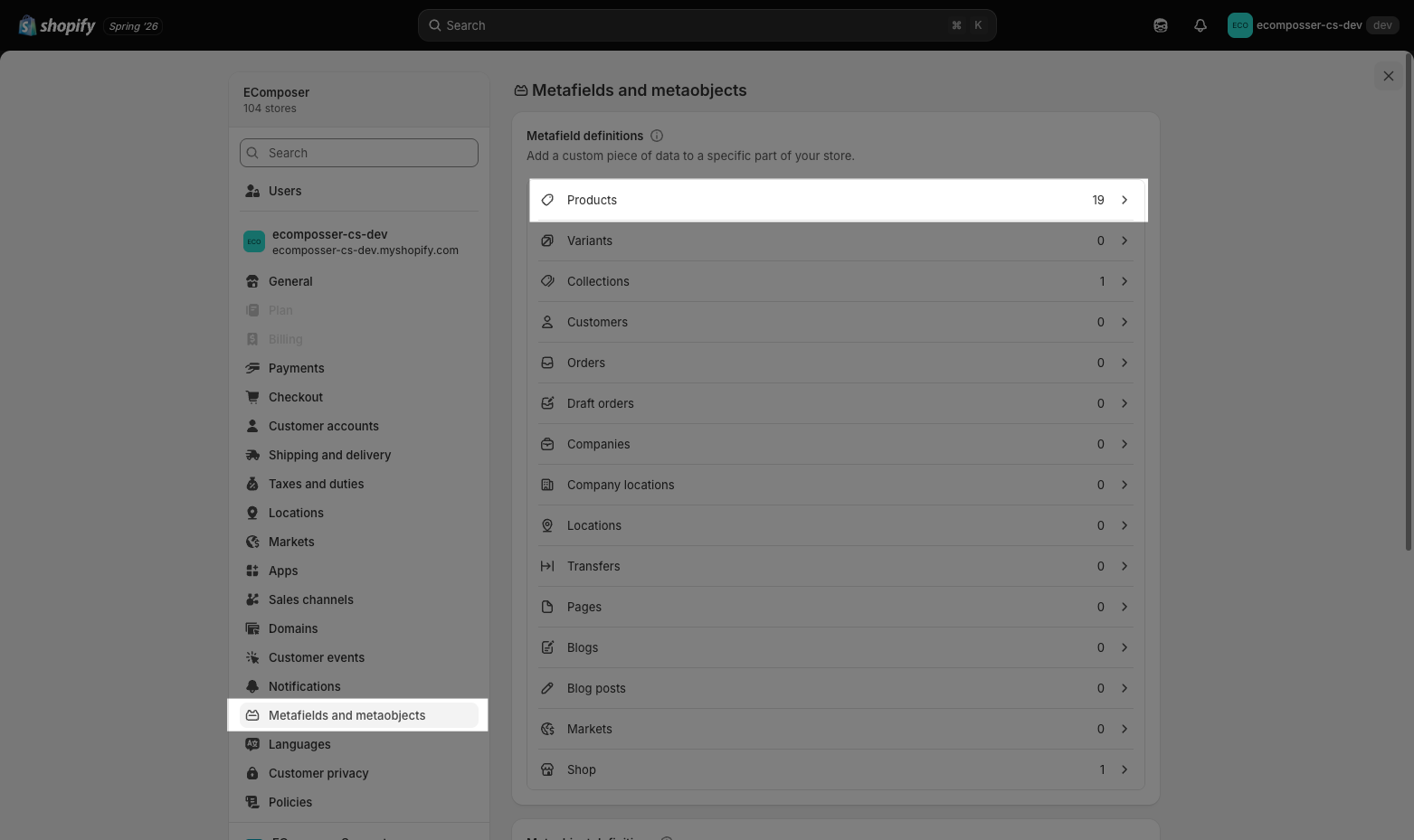Expand Transfers row chevron

[1125, 566]
